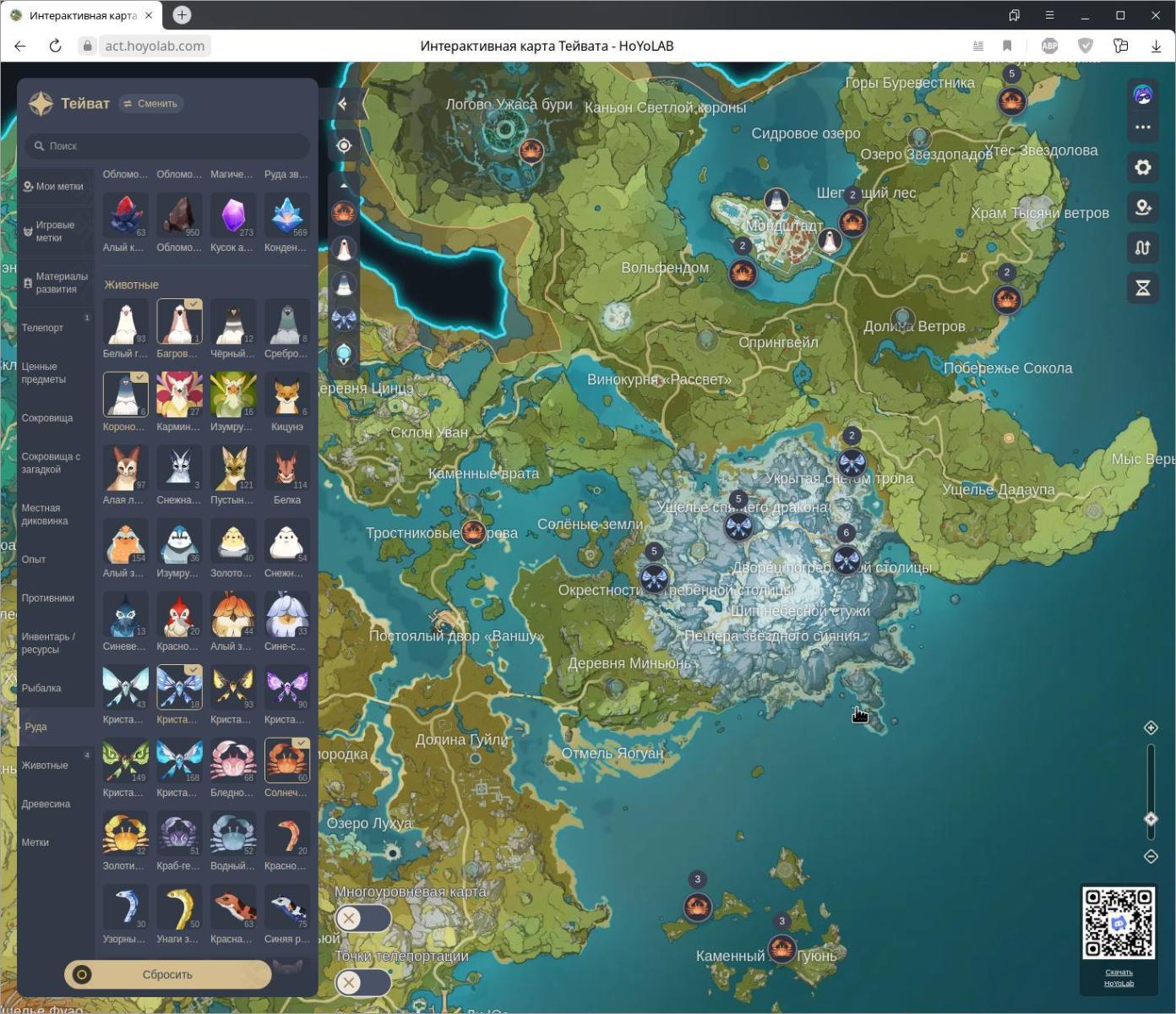Click the locate crosshair target button

[344, 145]
